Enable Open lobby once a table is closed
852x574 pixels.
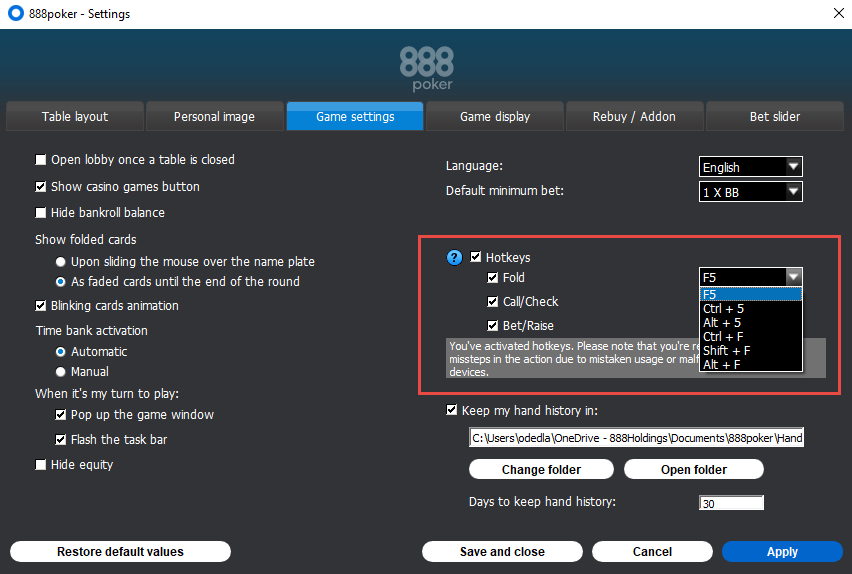(x=41, y=160)
